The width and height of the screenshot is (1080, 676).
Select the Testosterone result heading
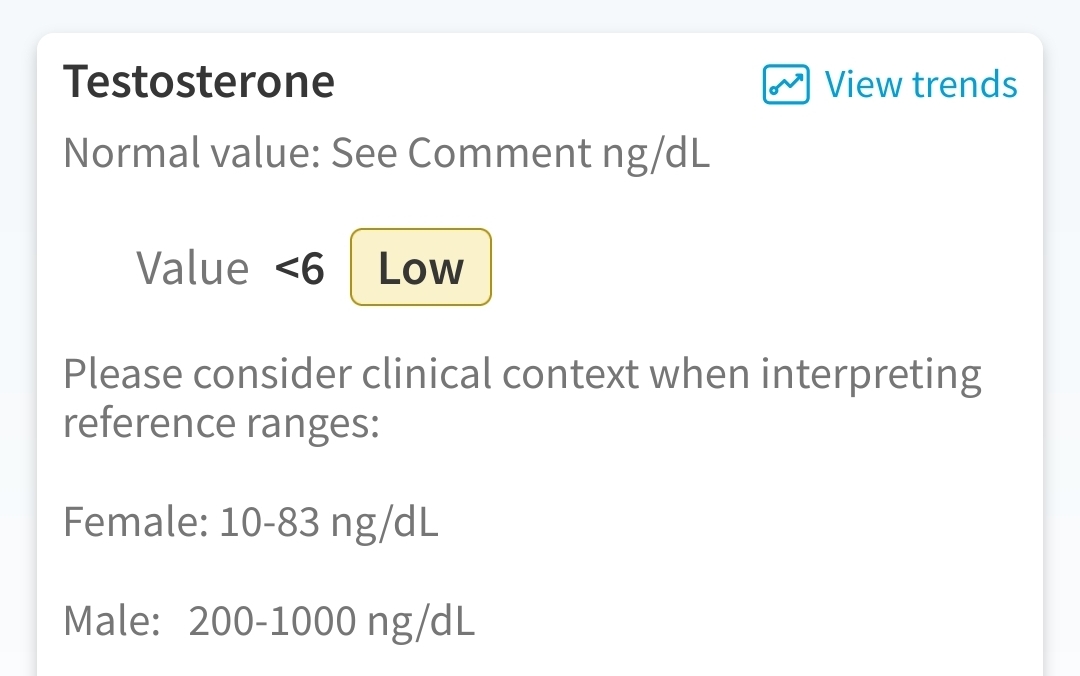point(199,81)
